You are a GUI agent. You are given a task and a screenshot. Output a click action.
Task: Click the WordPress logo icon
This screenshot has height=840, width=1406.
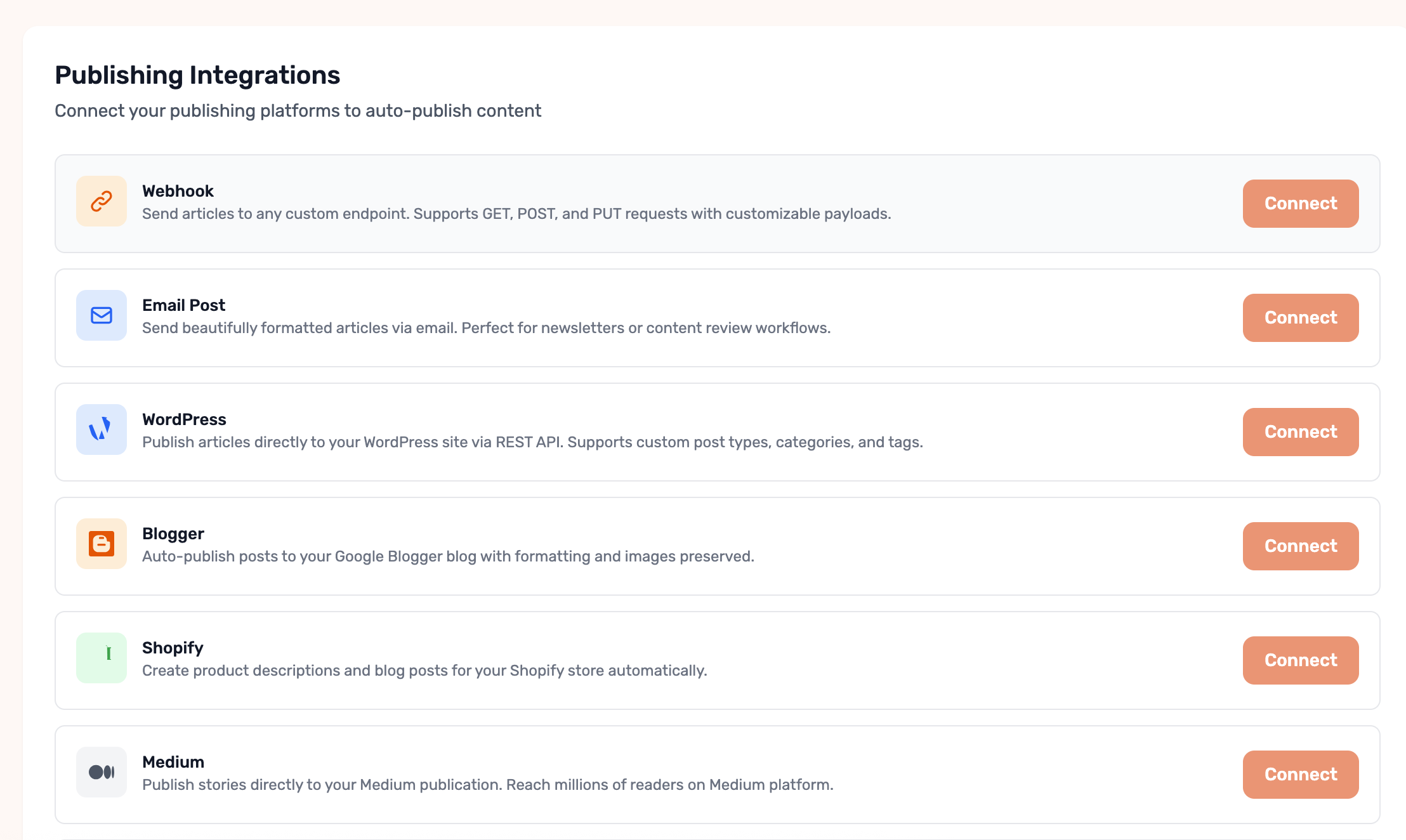(x=102, y=430)
